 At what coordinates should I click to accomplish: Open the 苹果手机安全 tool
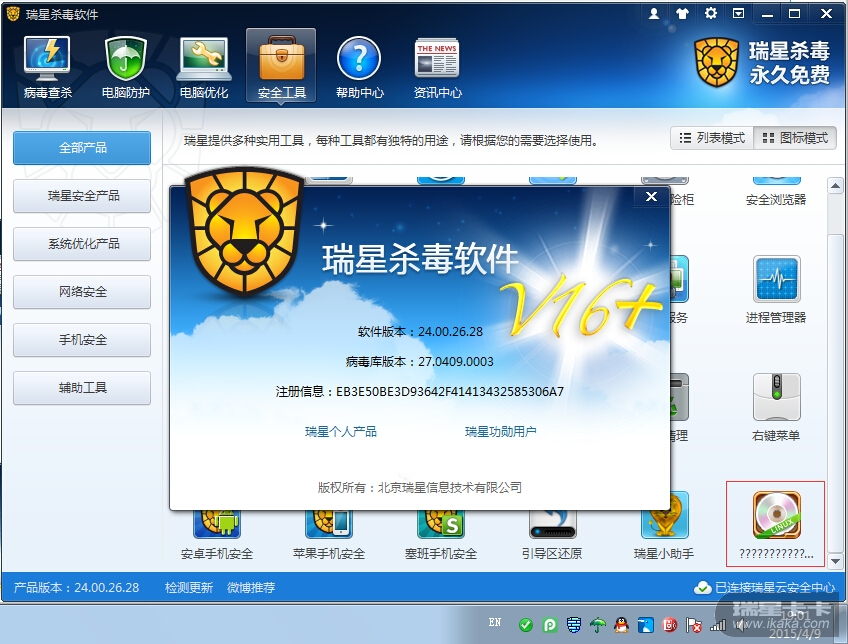click(329, 533)
